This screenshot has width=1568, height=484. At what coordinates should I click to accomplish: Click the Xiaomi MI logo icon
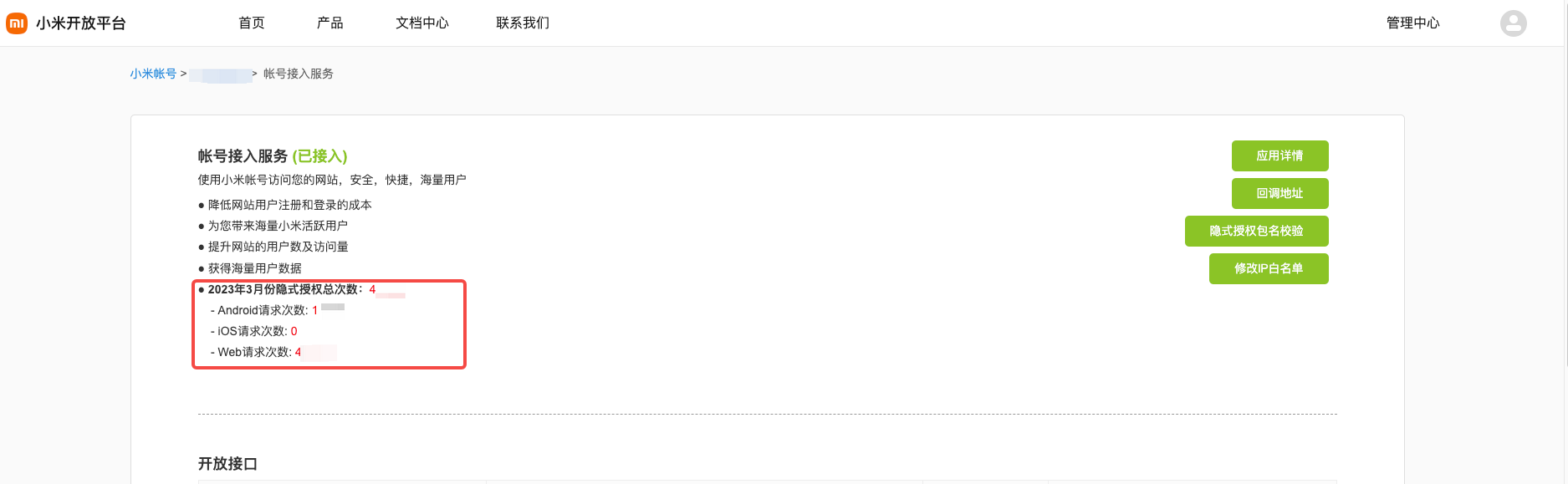point(17,23)
